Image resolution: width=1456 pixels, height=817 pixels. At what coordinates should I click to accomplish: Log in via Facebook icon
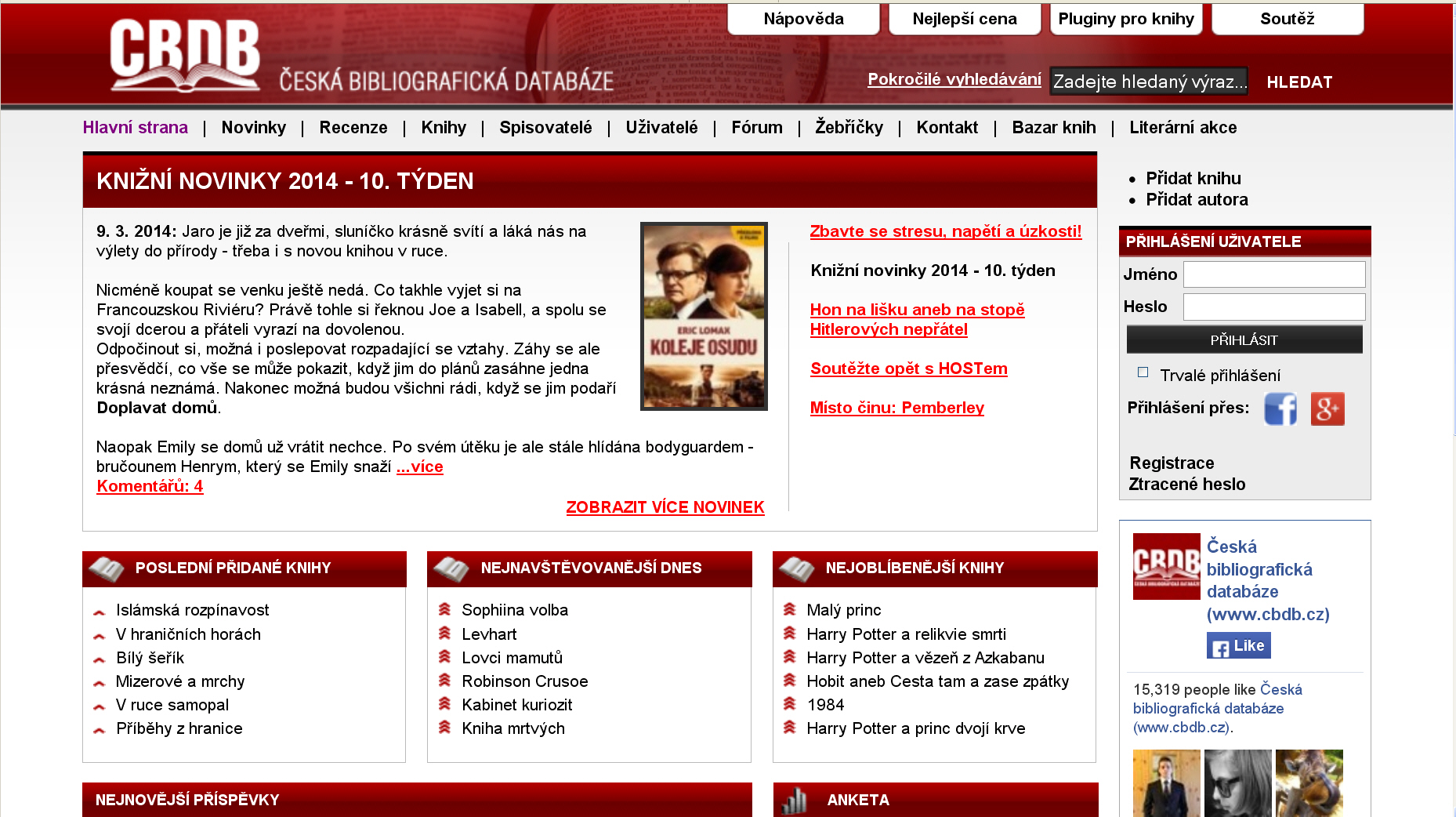click(1280, 408)
